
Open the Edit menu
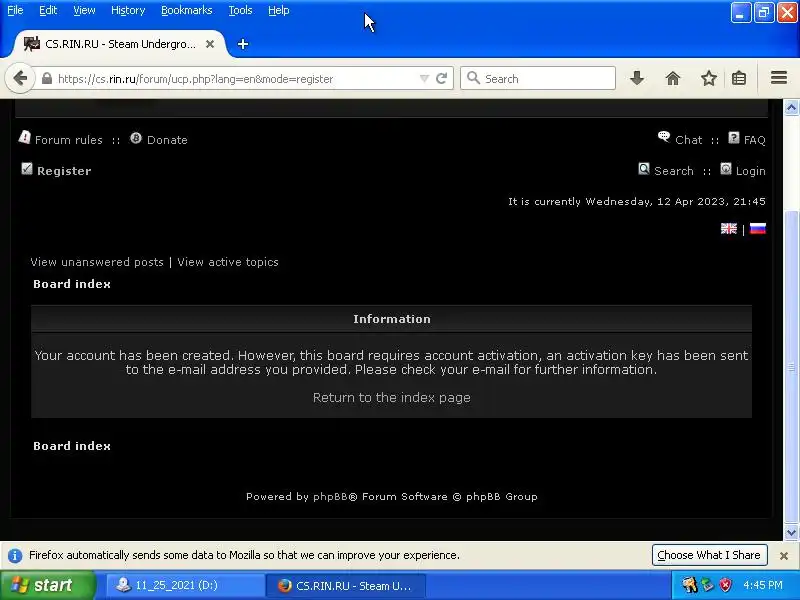(48, 10)
